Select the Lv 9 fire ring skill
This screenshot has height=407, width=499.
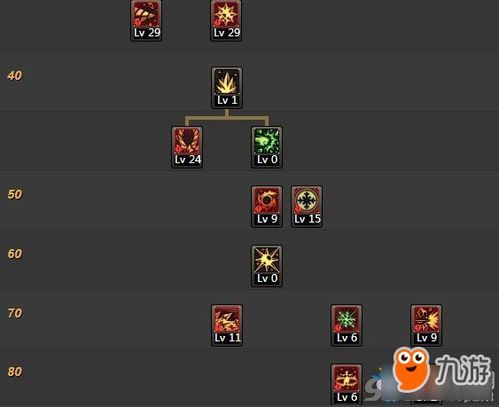(x=267, y=206)
